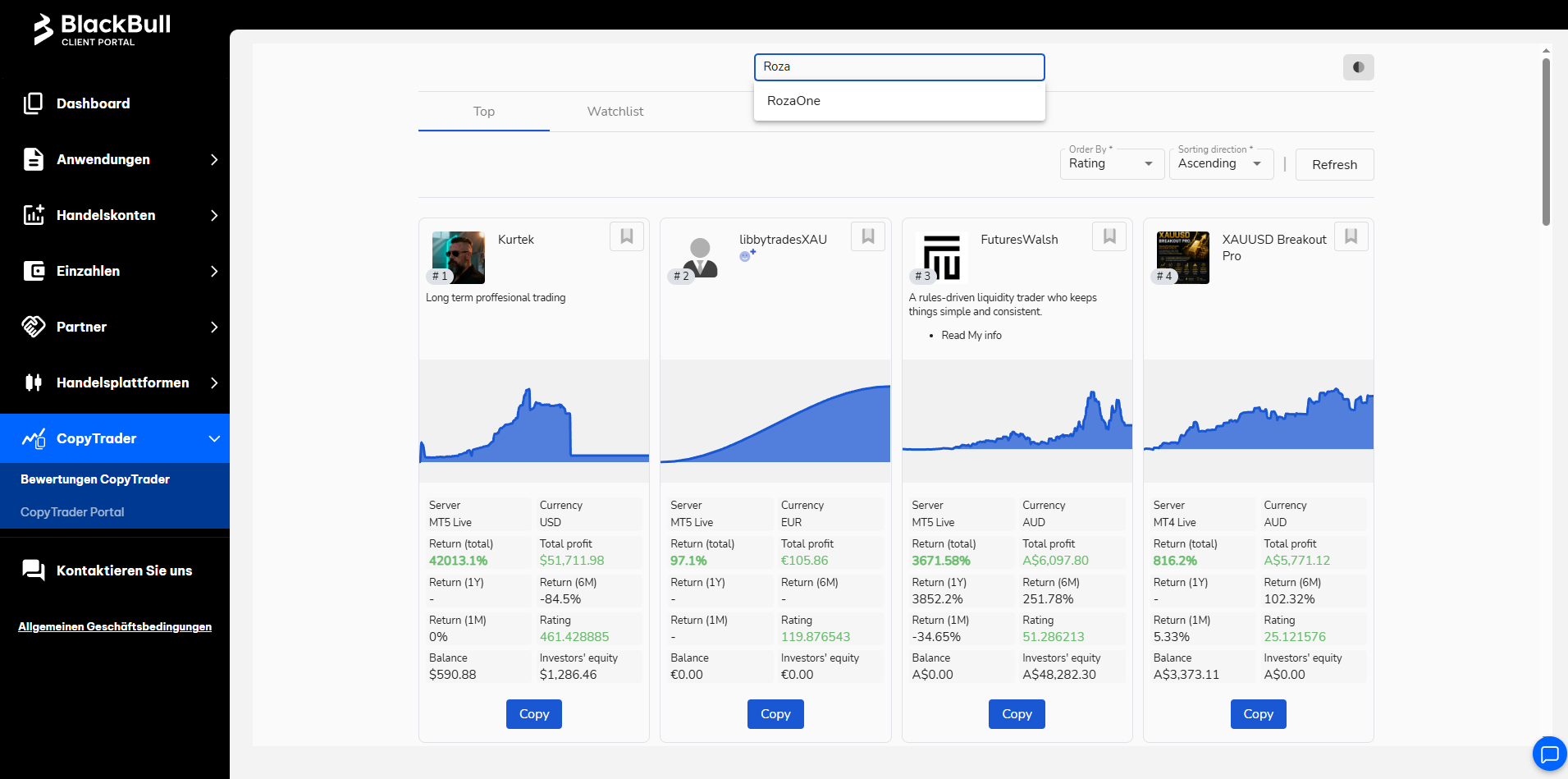This screenshot has height=779, width=1568.
Task: Expand the Partner menu chevron
Action: point(214,327)
